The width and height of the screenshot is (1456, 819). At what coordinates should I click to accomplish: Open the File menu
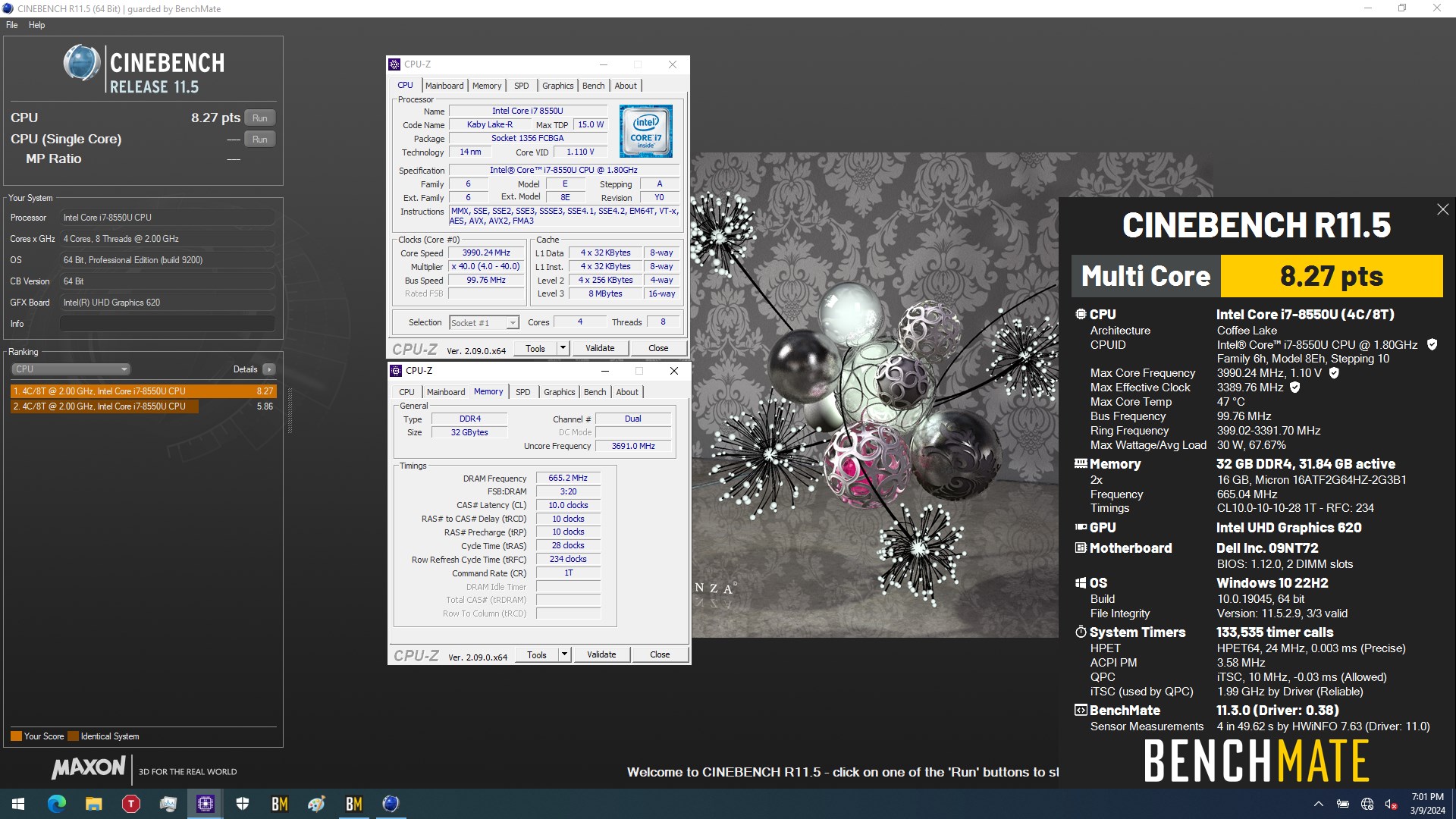coord(12,25)
